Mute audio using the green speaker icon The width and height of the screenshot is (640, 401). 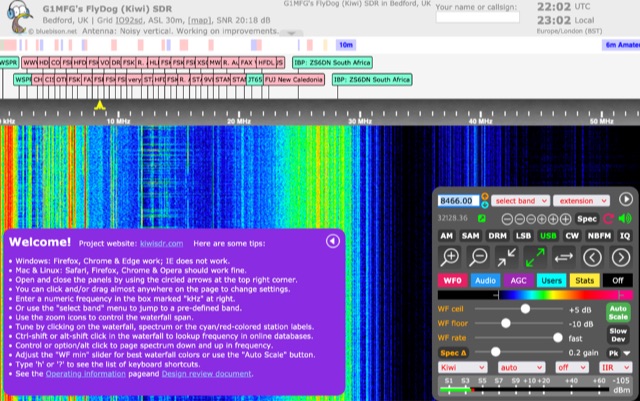[x=625, y=219]
